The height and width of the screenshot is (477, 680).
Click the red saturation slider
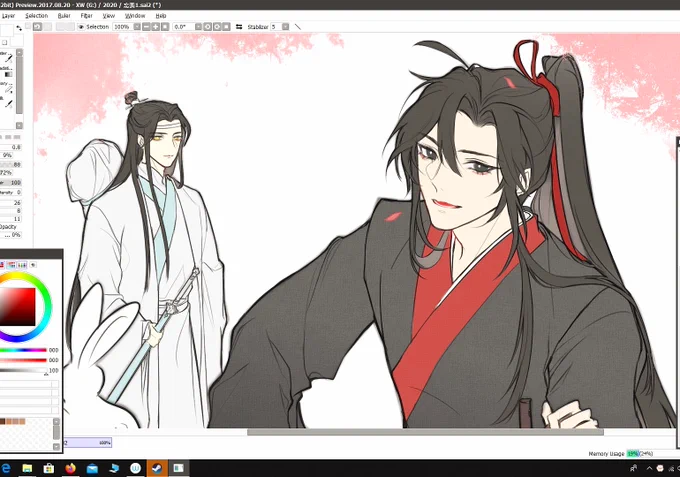pos(23,360)
